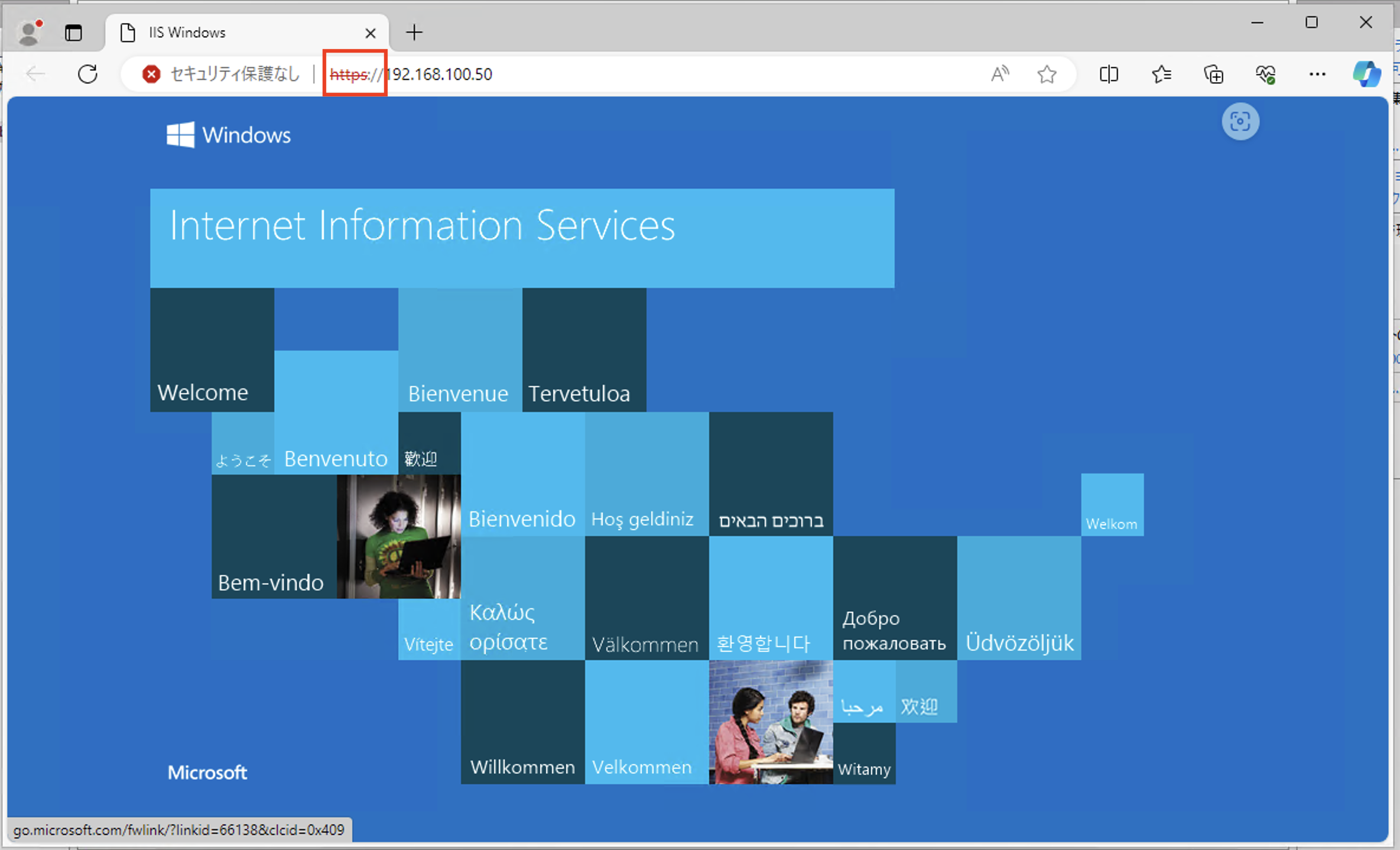
Task: Click the Welcome tile
Action: click(x=212, y=350)
